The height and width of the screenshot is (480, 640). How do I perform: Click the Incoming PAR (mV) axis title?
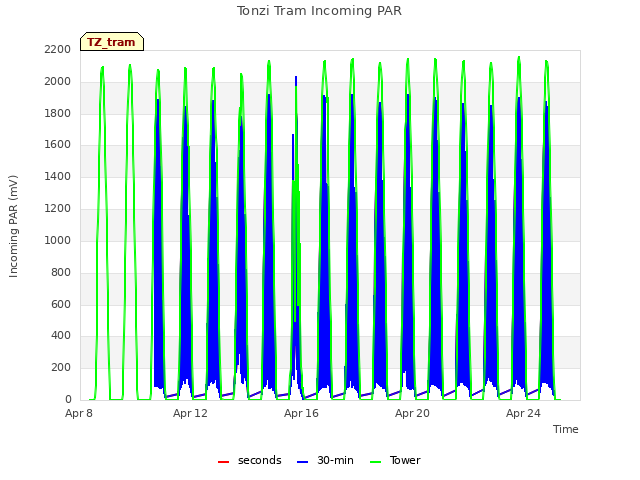13,227
